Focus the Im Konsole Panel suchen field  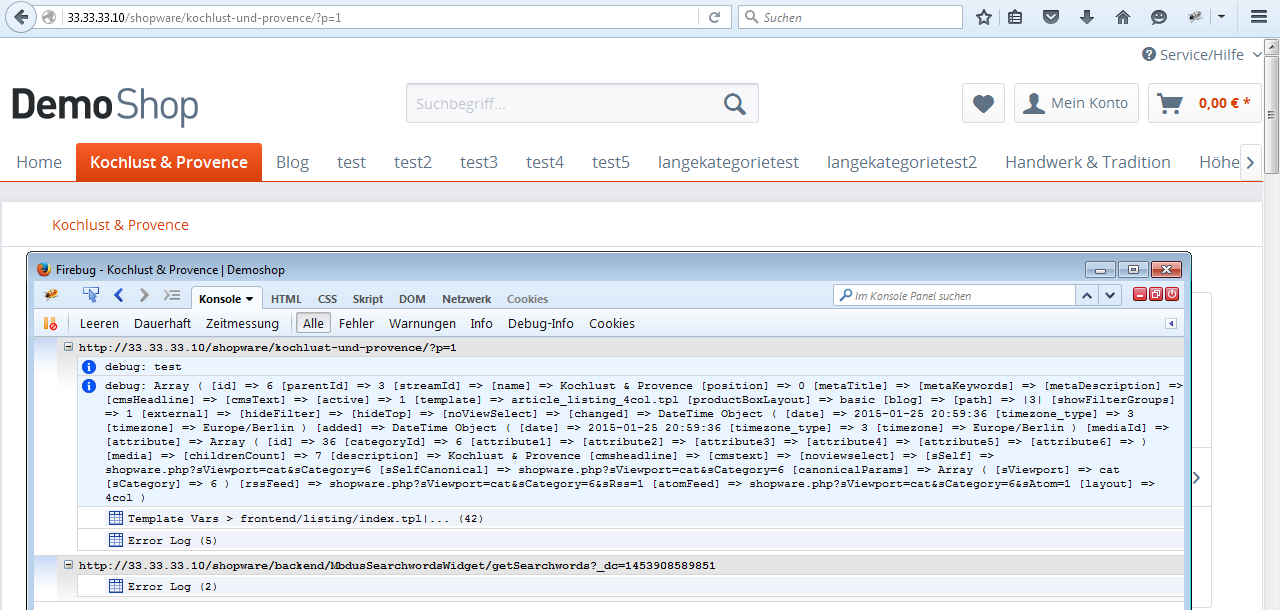coord(954,295)
